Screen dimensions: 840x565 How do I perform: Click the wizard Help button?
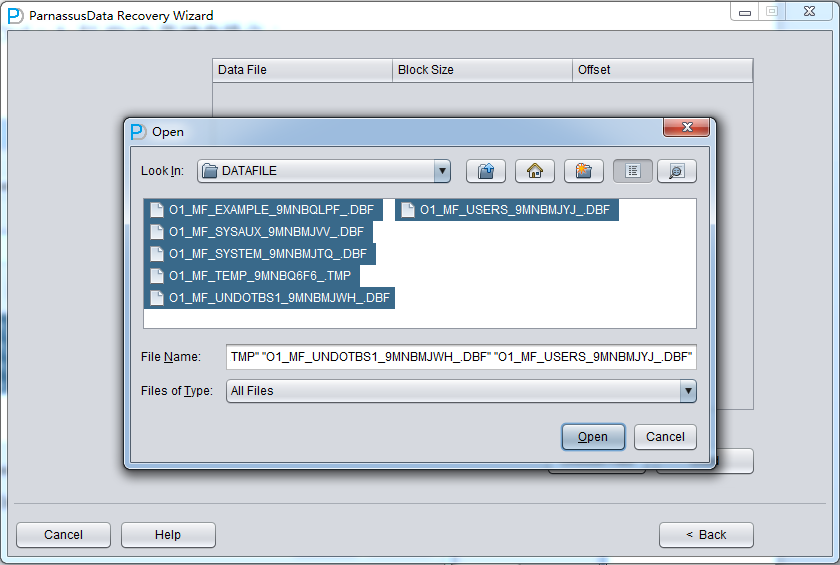tap(168, 535)
